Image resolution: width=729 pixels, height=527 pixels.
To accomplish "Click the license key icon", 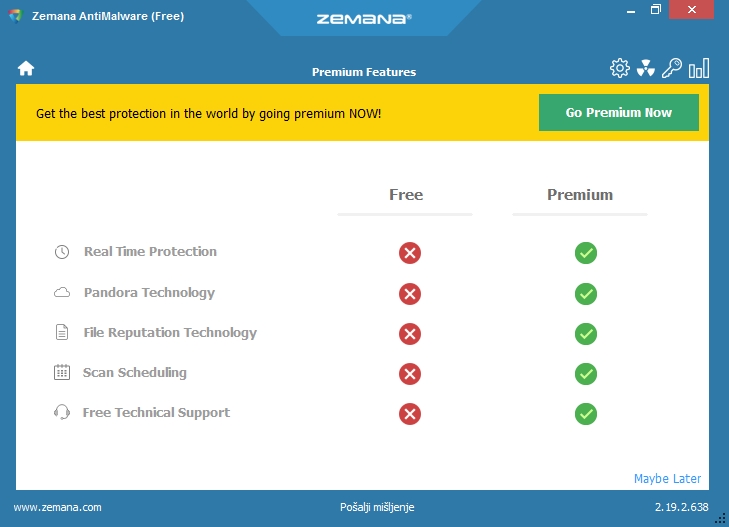I will pyautogui.click(x=672, y=68).
